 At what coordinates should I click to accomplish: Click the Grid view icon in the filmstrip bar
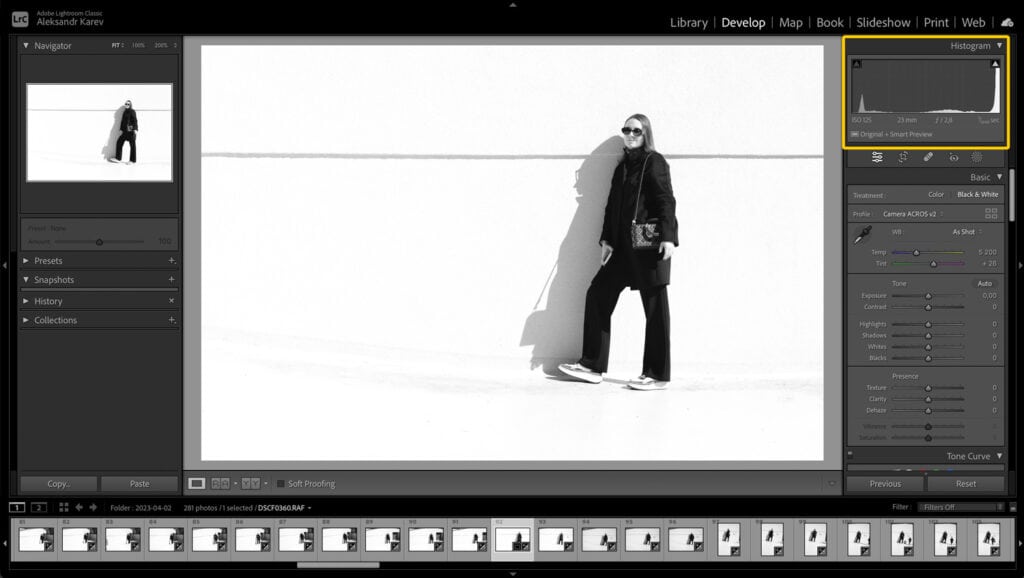pos(64,507)
